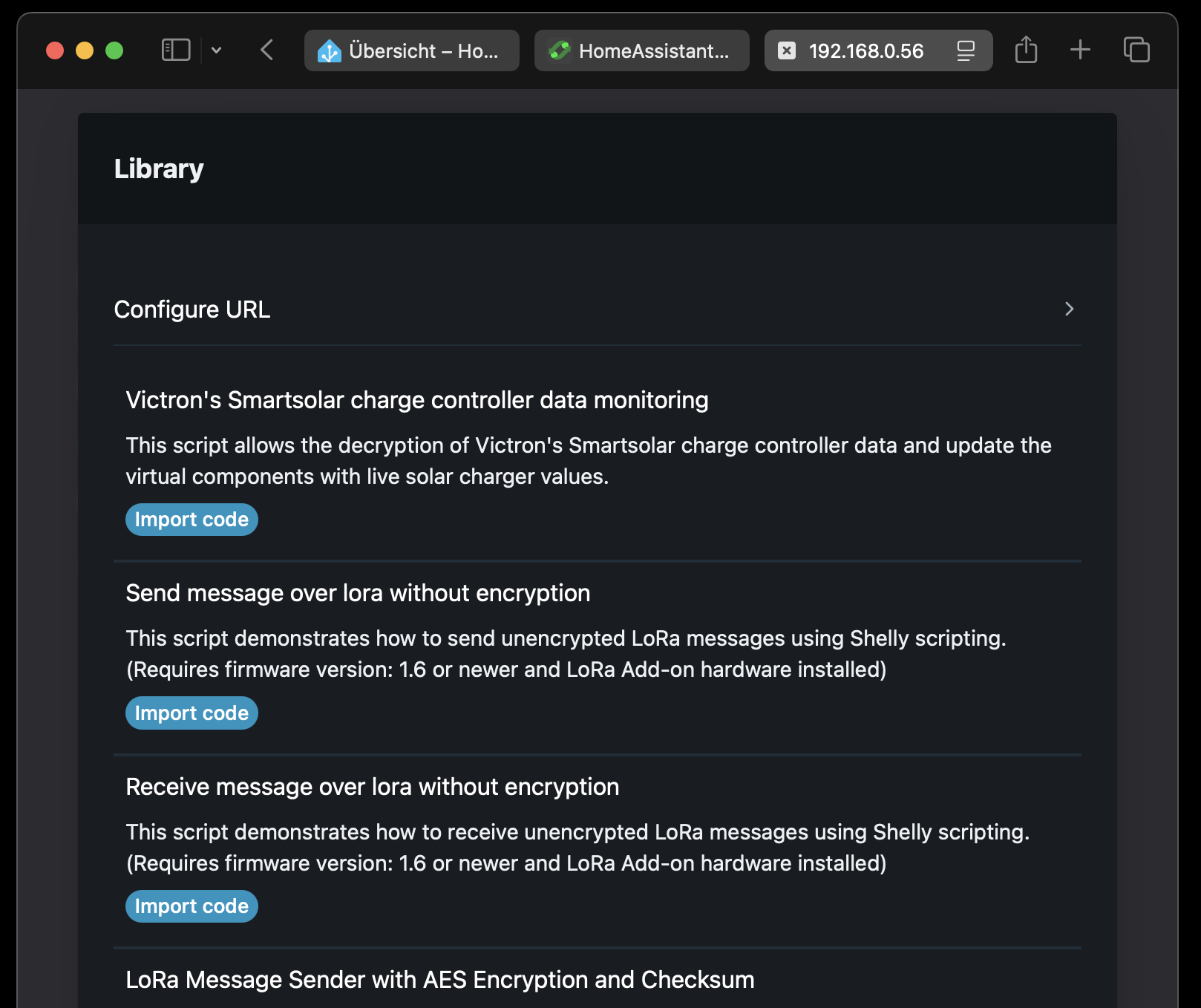Show the Safari sidebar
1201x1008 pixels.
(176, 50)
